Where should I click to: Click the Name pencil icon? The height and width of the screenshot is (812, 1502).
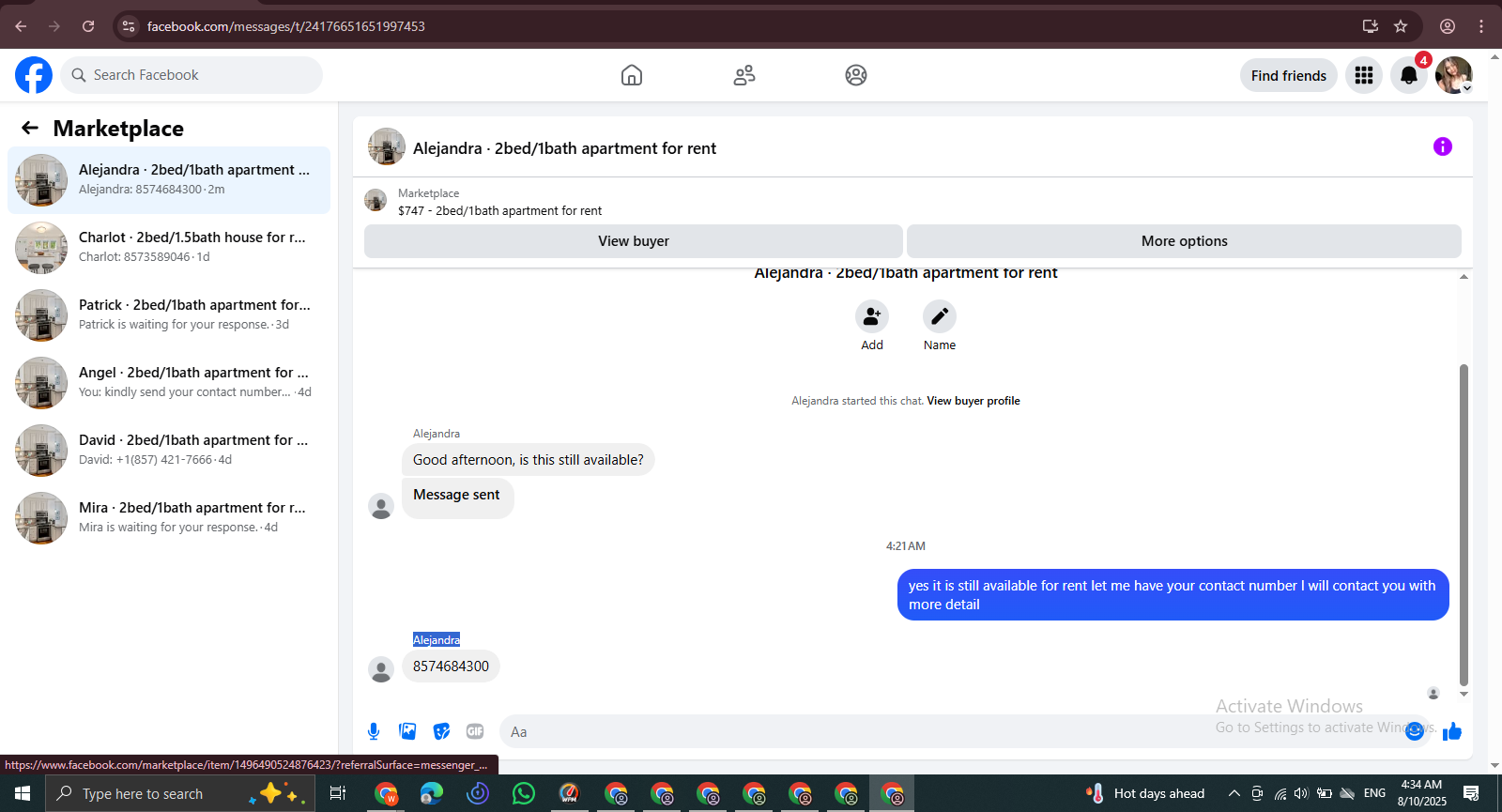pyautogui.click(x=940, y=316)
